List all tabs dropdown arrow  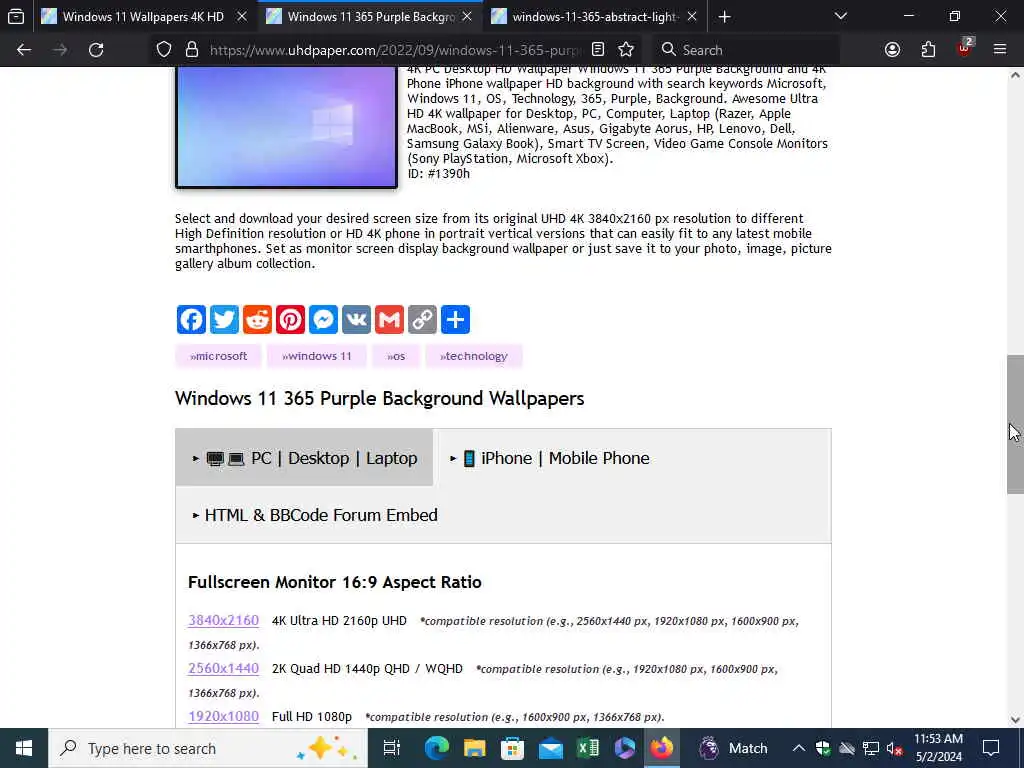coord(840,17)
